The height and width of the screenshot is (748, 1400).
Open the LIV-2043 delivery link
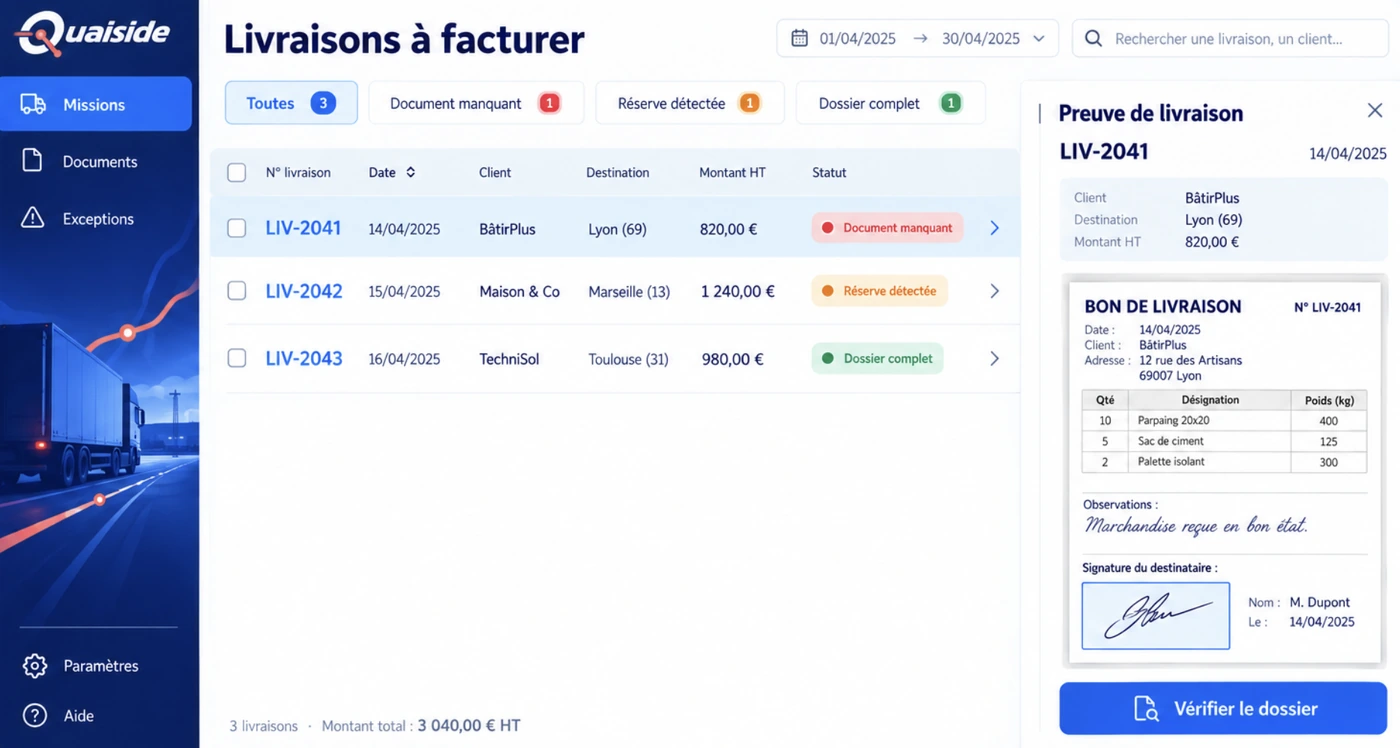(x=304, y=358)
